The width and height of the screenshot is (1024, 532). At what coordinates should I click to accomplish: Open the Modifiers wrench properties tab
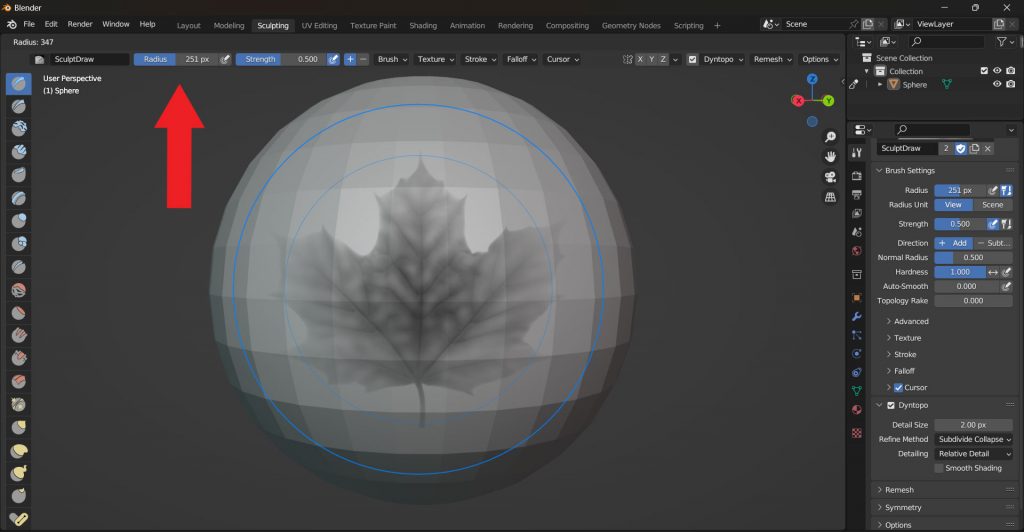click(x=857, y=317)
